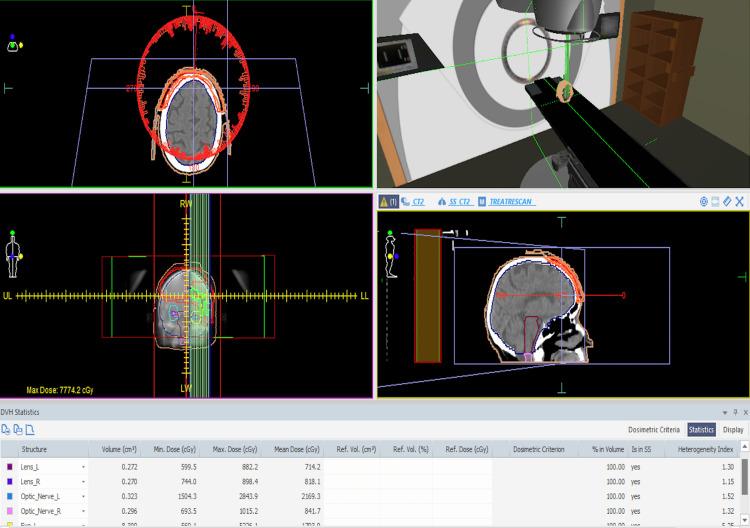Click the square frame icon in sagittal toolbar
The height and width of the screenshot is (528, 750).
(715, 202)
